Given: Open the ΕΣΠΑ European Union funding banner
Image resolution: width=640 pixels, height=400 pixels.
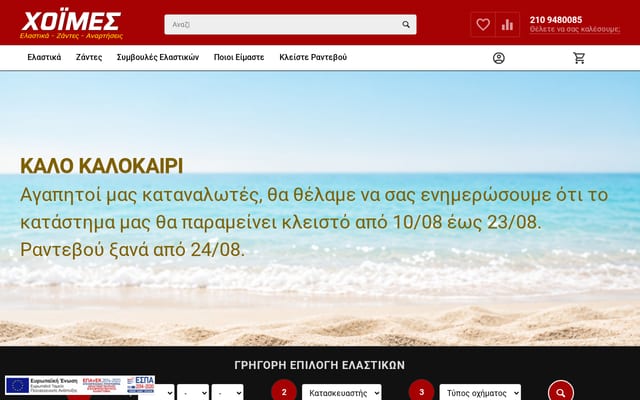Looking at the screenshot, I should (x=80, y=385).
